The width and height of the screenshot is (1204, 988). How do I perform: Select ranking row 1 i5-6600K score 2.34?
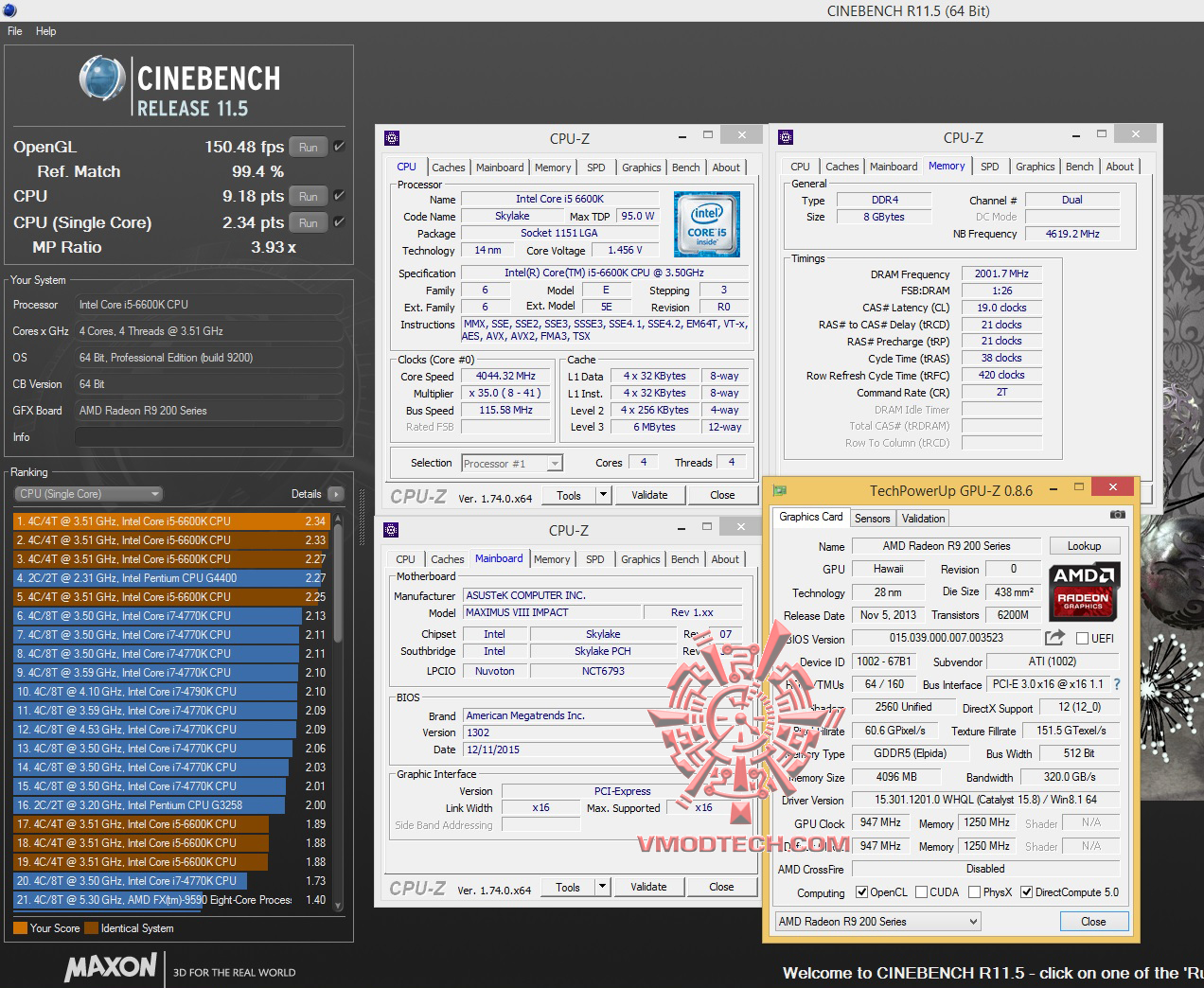coord(171,521)
